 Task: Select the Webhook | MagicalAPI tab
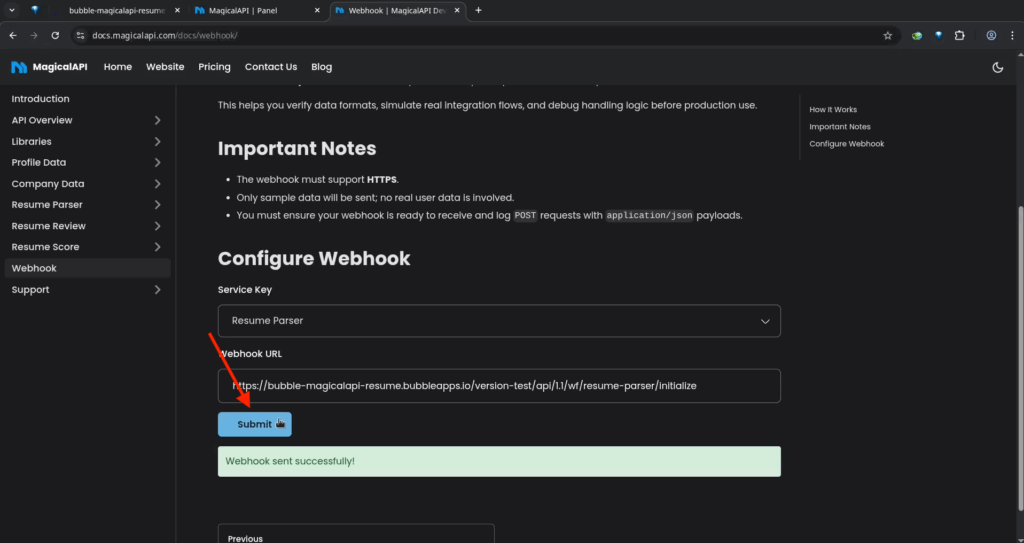(x=397, y=10)
